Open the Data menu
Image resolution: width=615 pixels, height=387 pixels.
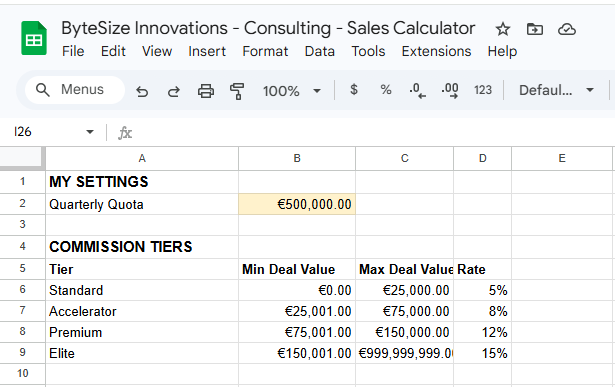(320, 51)
